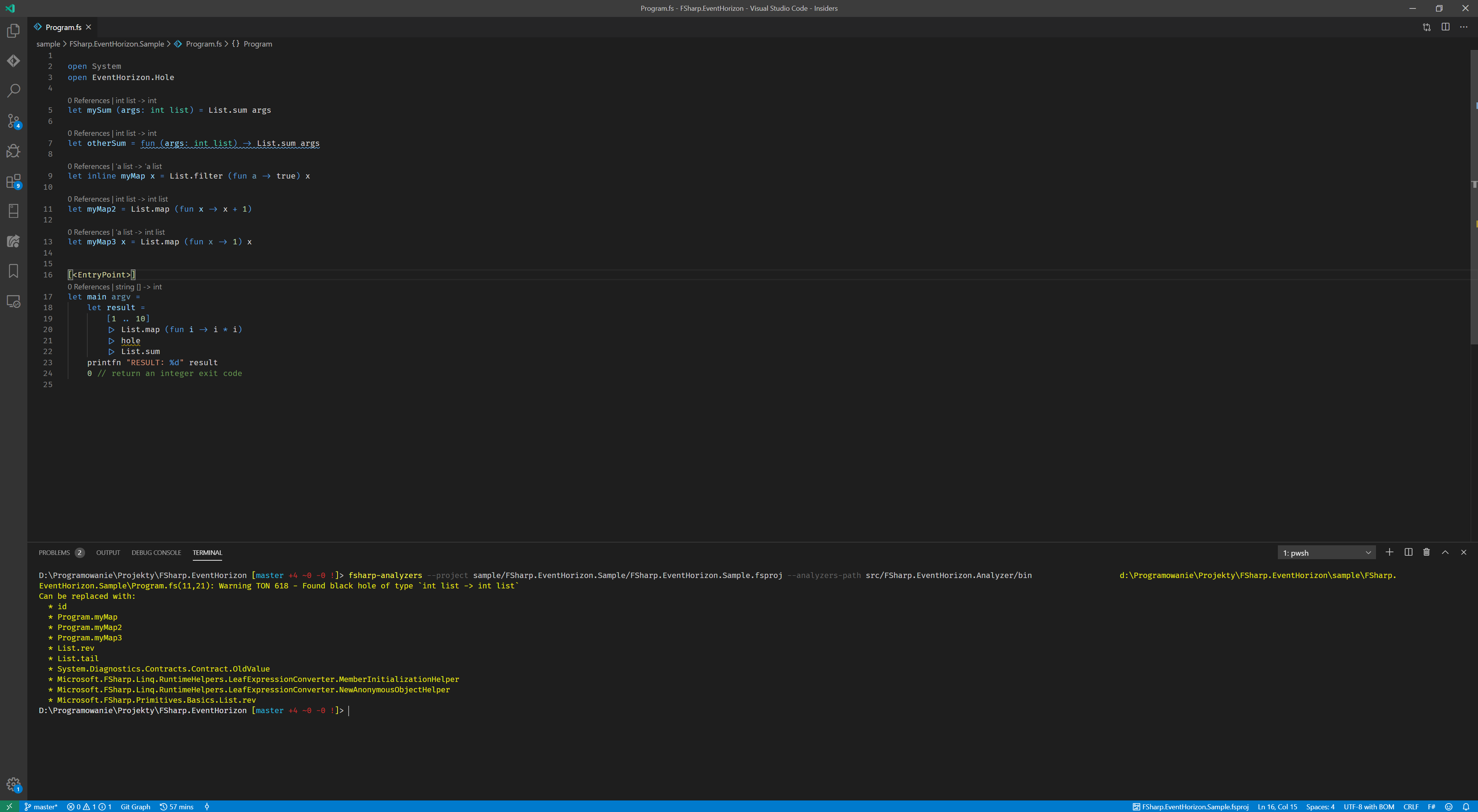Click the master* branch indicator
This screenshot has height=812, width=1478.
[x=41, y=806]
